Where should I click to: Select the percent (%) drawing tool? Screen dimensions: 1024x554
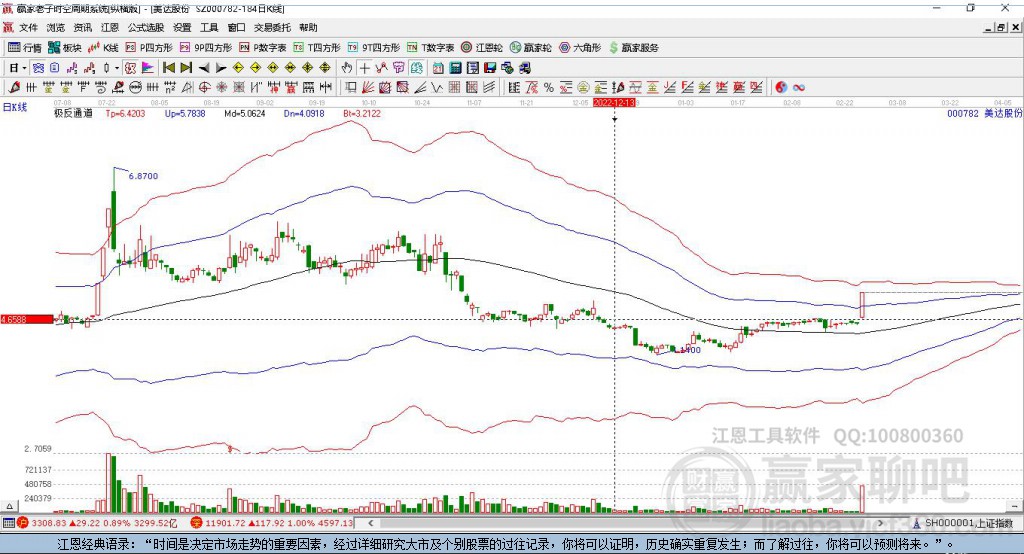pyautogui.click(x=549, y=88)
